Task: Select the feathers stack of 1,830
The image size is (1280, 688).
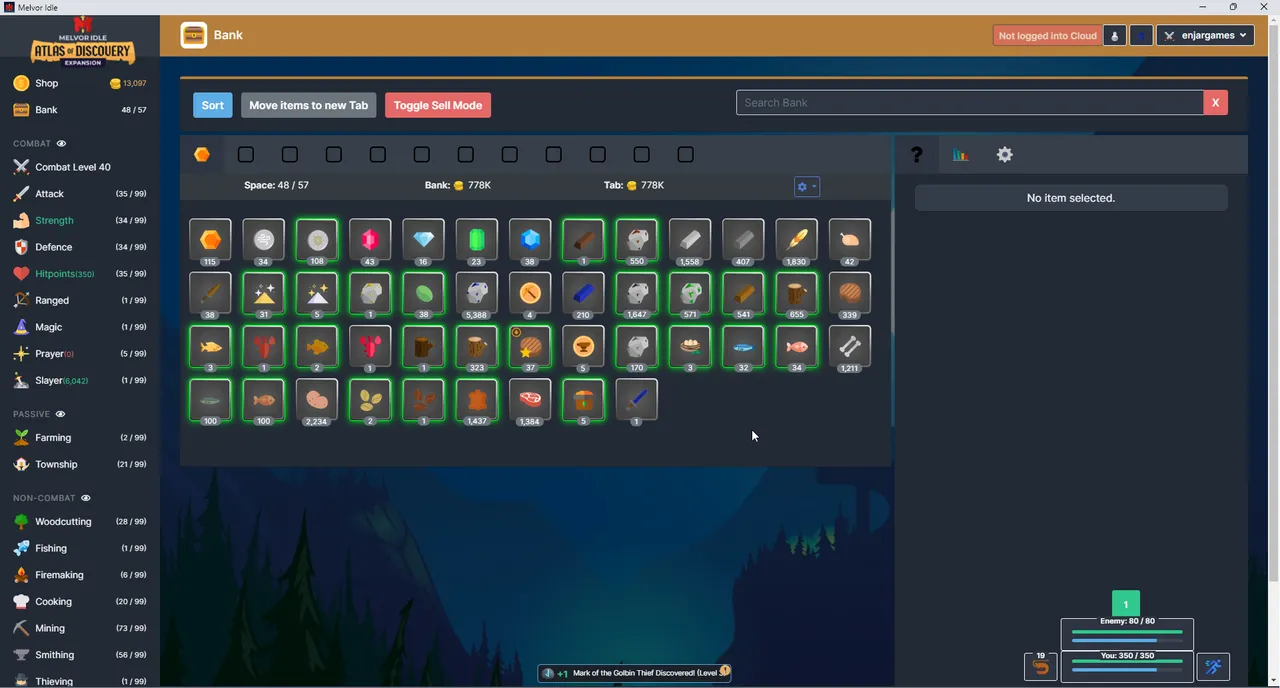Action: coord(796,240)
